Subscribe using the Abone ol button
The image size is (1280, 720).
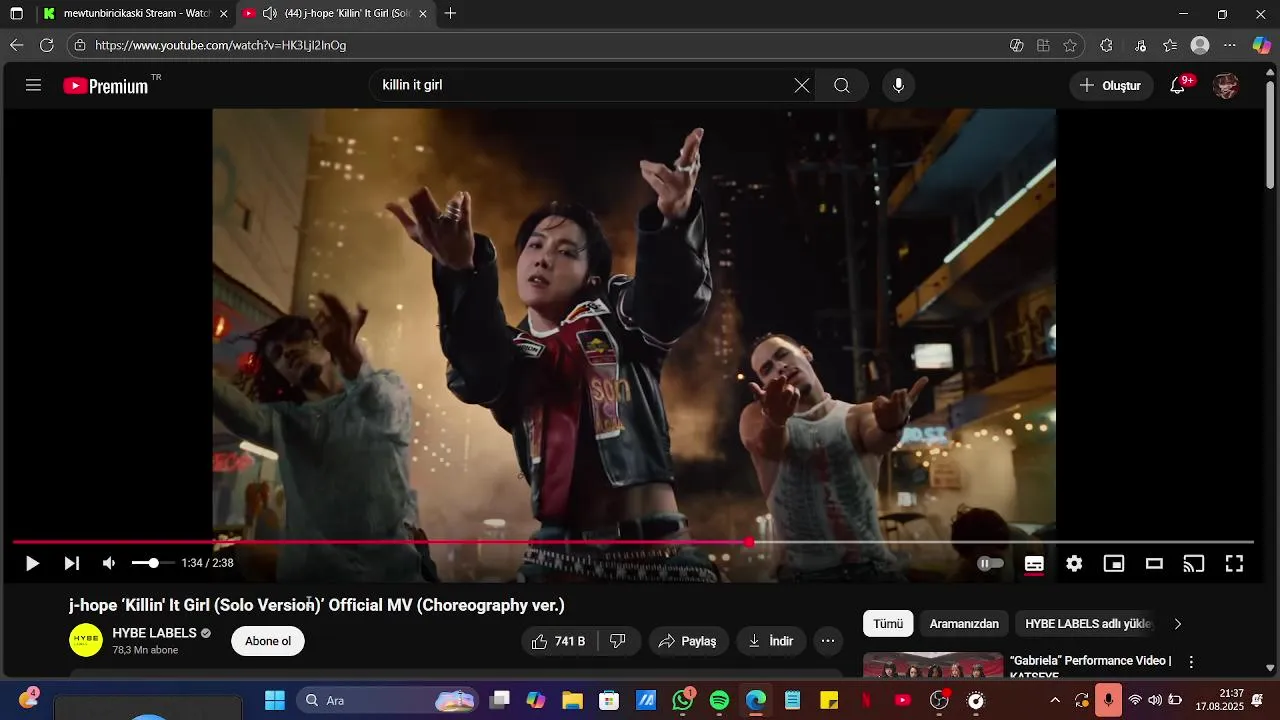click(268, 641)
